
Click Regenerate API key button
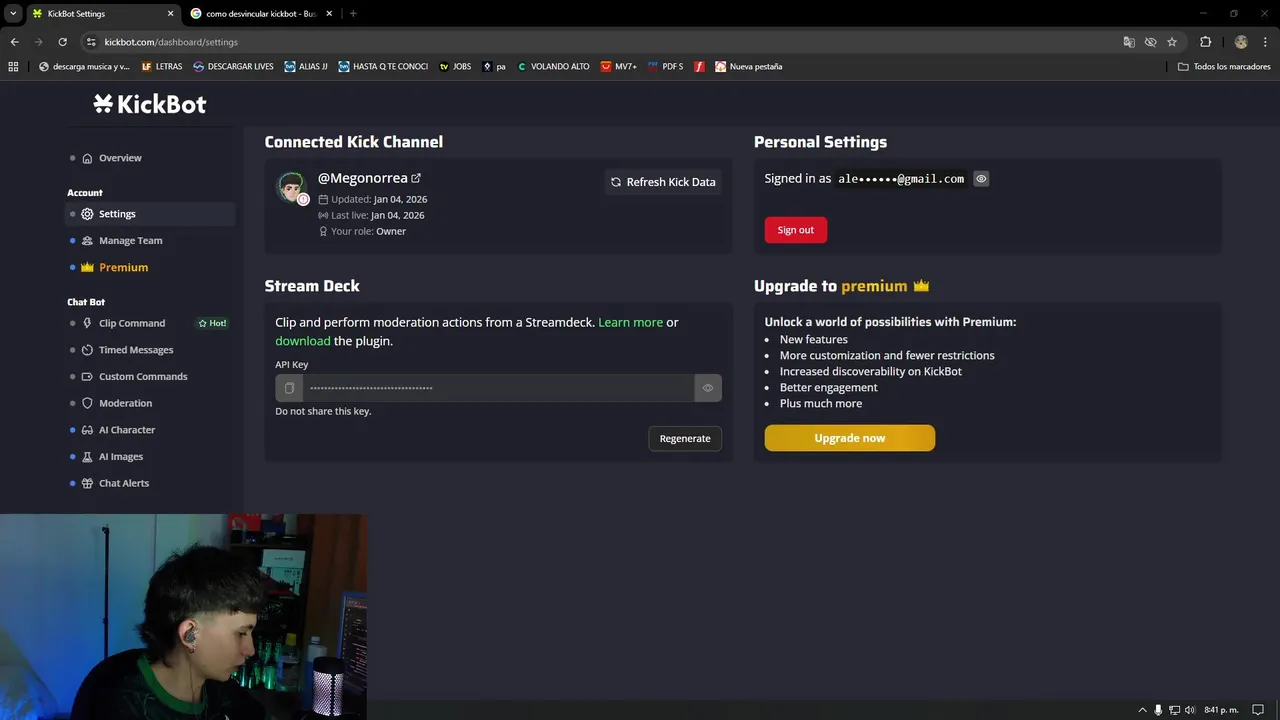click(685, 439)
